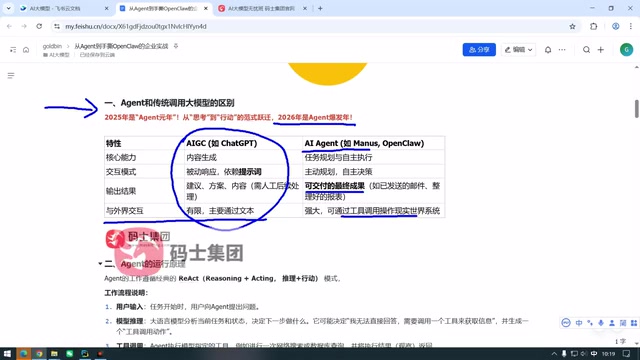The image size is (640, 360).
Task: Click the plus icon to create new
Action: pos(600,50)
